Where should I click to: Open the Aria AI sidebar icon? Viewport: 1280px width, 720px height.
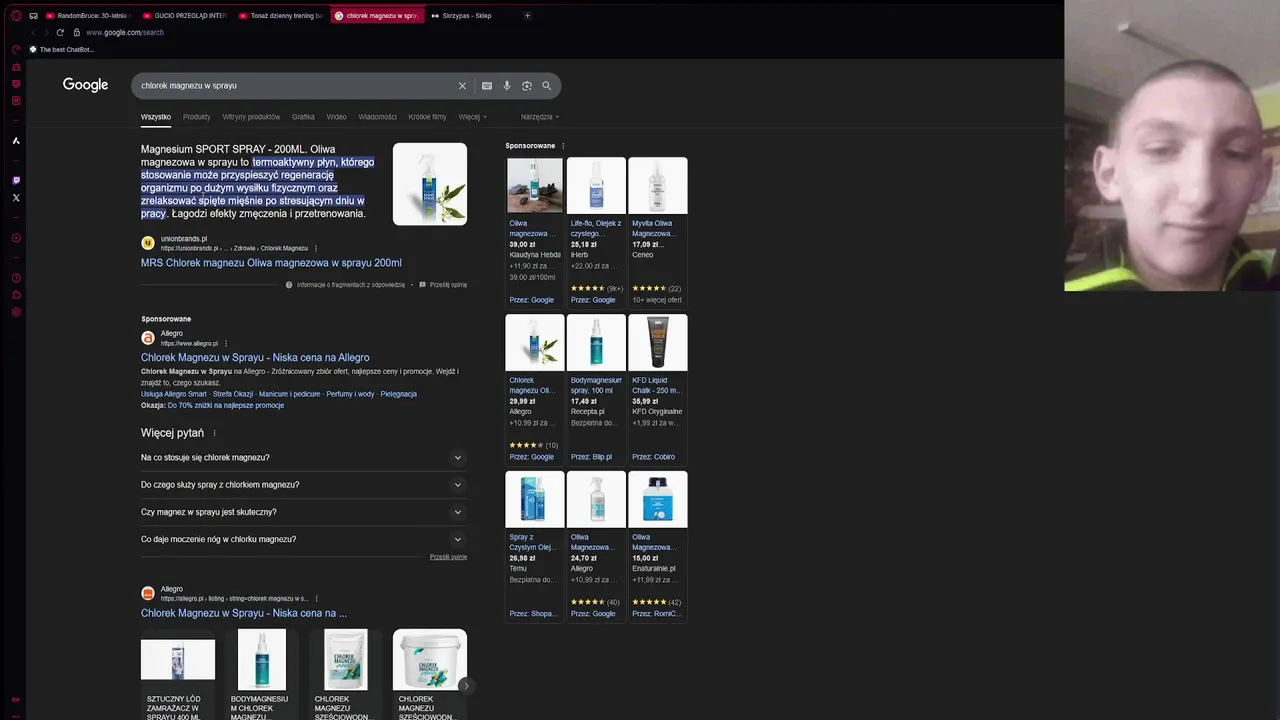pyautogui.click(x=16, y=141)
